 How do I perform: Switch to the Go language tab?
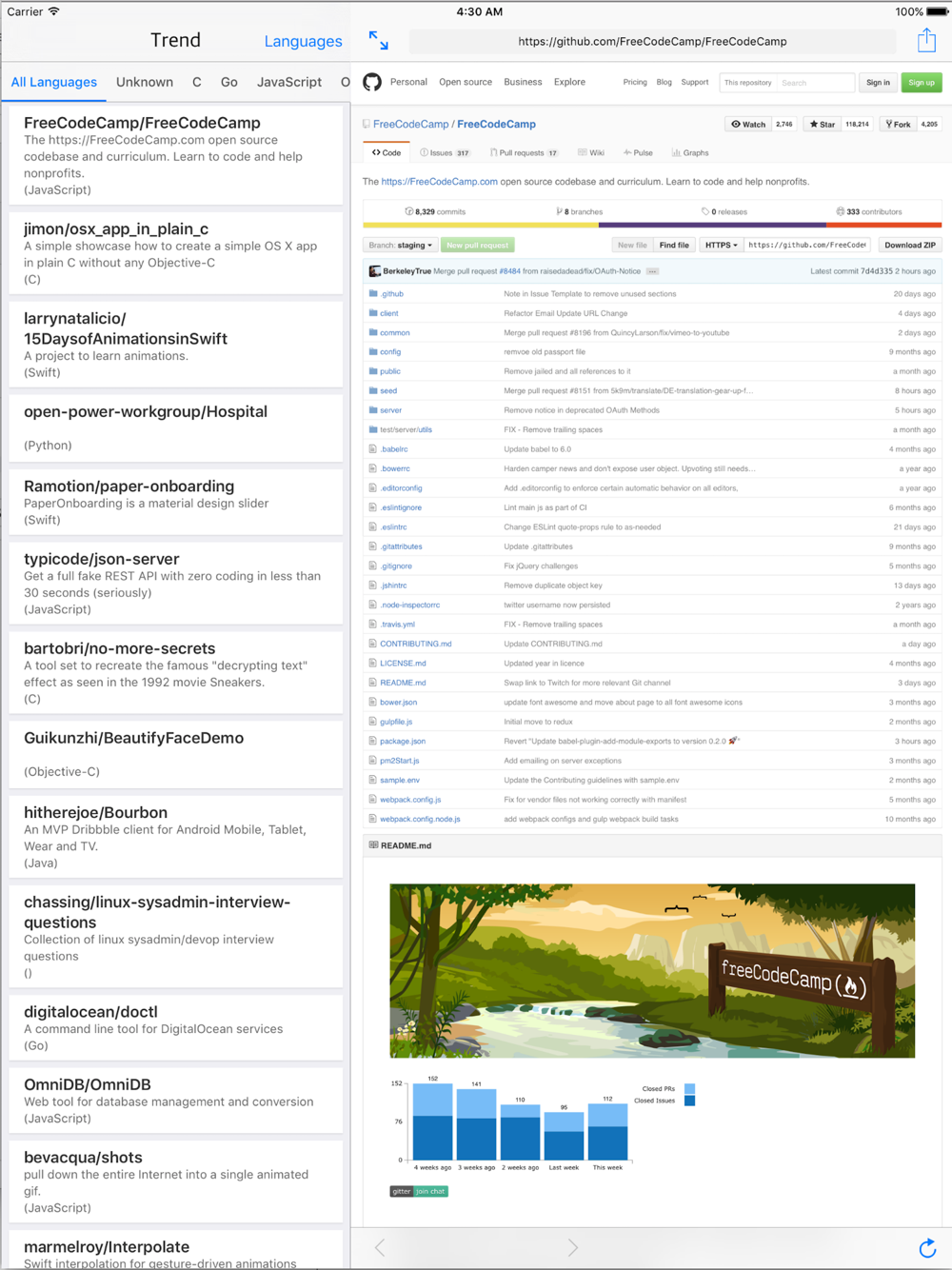(x=229, y=82)
